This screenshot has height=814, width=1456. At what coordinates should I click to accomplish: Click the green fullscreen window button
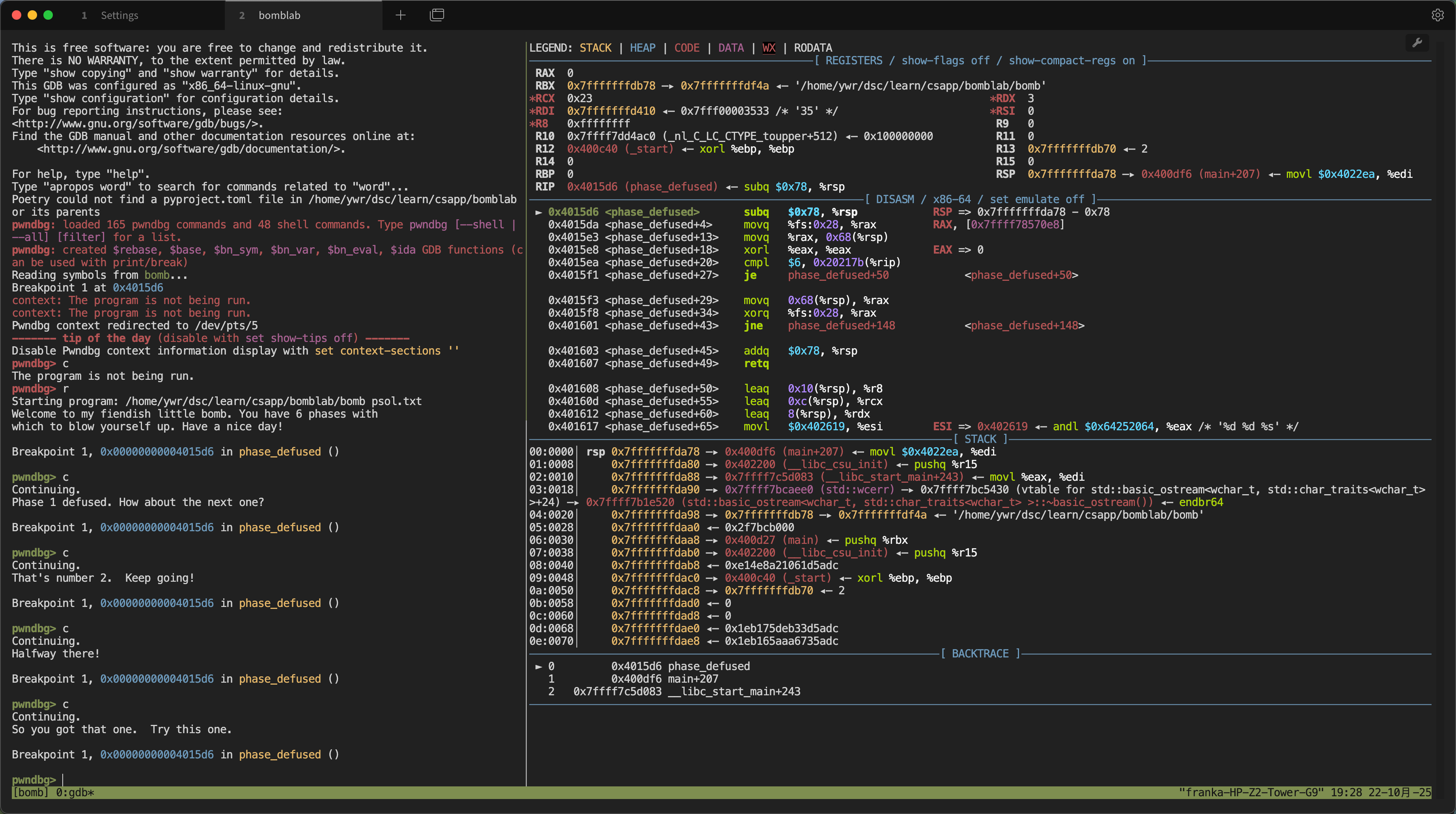click(x=48, y=15)
